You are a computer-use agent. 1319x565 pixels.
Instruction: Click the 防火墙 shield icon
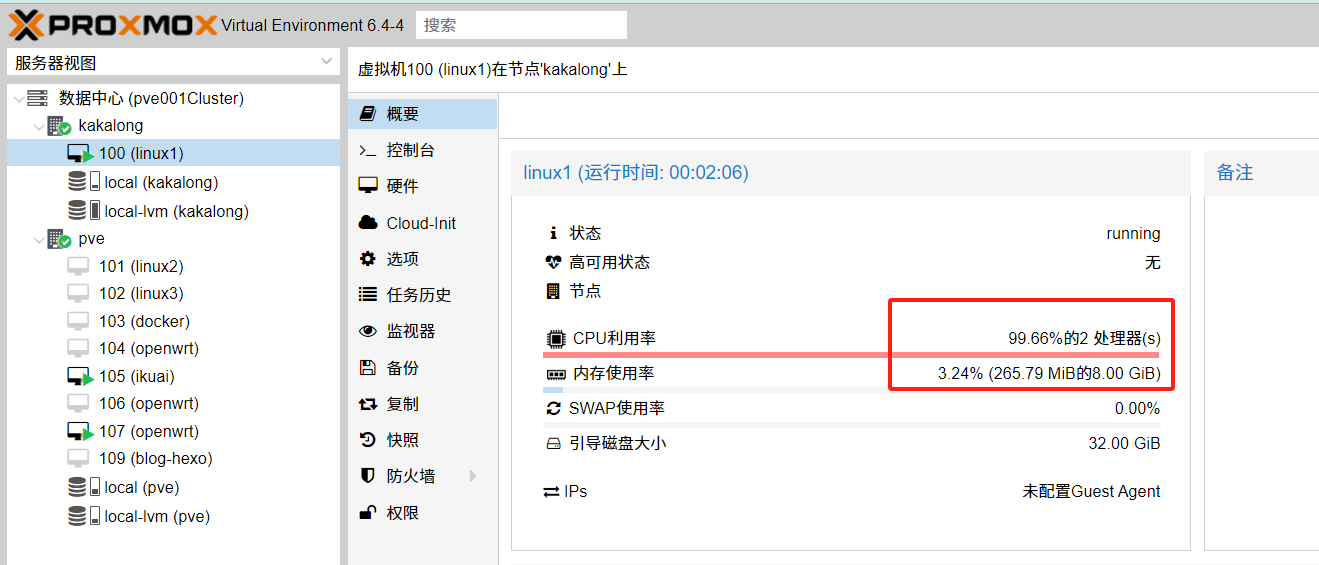pos(368,476)
